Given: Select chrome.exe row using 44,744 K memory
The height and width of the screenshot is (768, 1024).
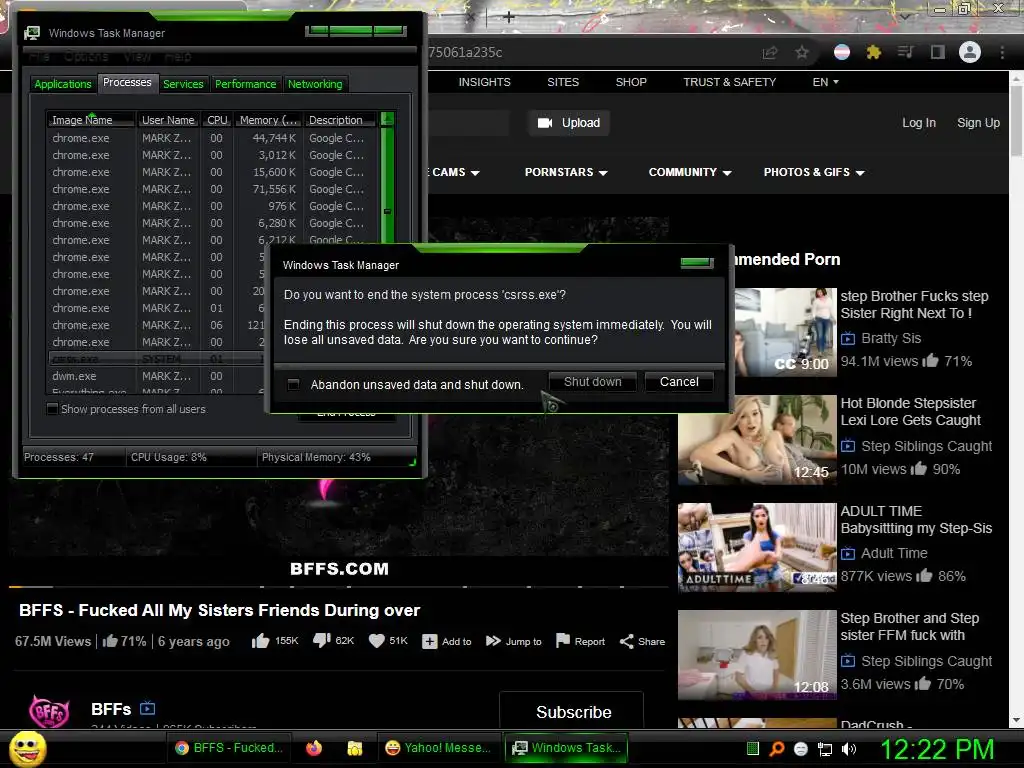Looking at the screenshot, I should (x=212, y=138).
